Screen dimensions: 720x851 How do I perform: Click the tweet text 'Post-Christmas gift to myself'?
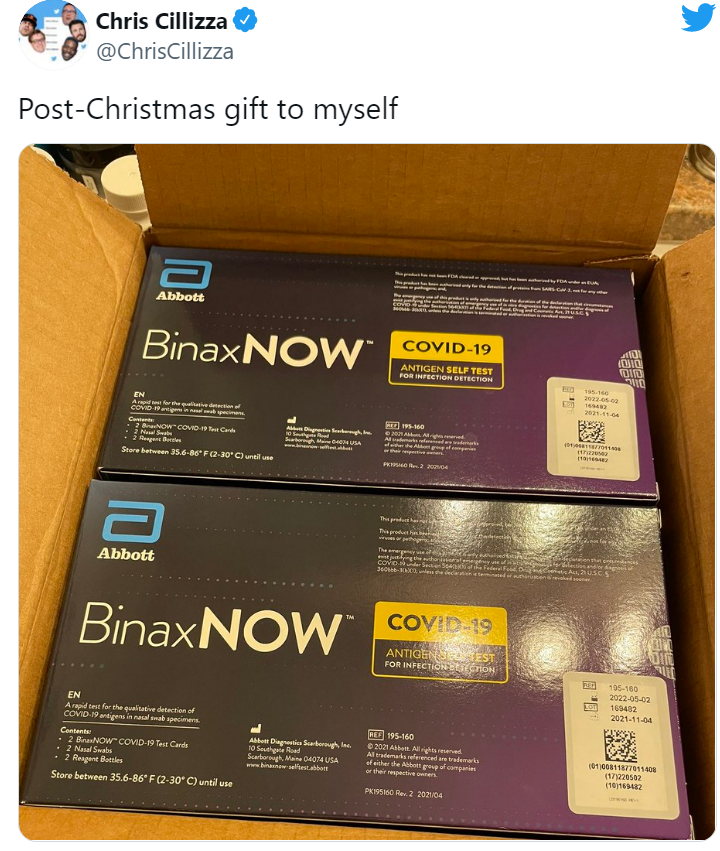(208, 109)
